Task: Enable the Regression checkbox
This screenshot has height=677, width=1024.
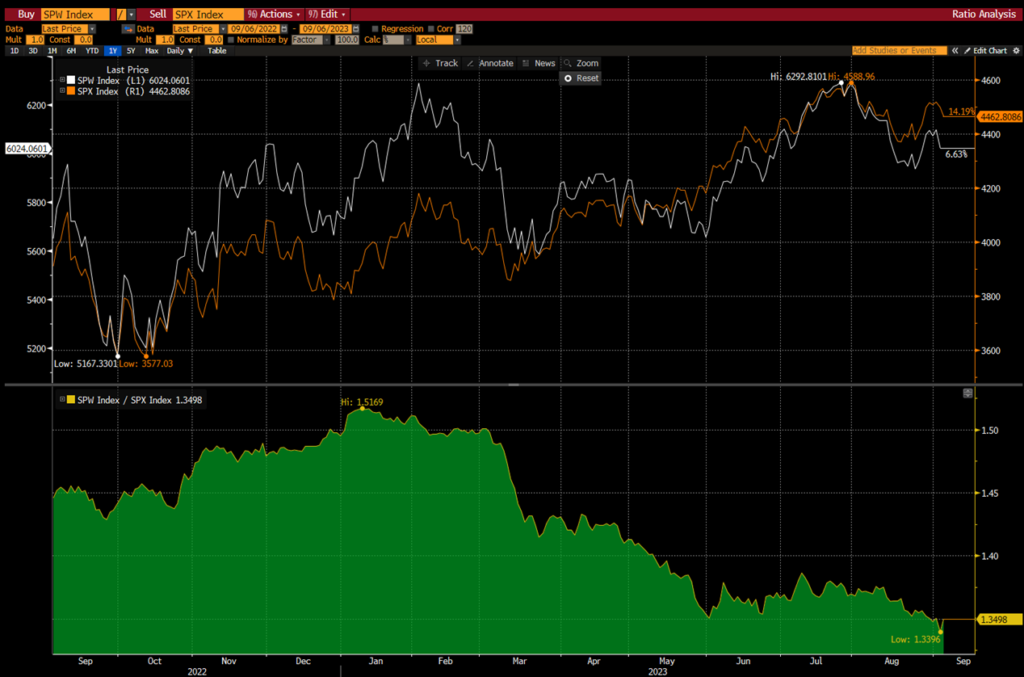Action: point(374,29)
